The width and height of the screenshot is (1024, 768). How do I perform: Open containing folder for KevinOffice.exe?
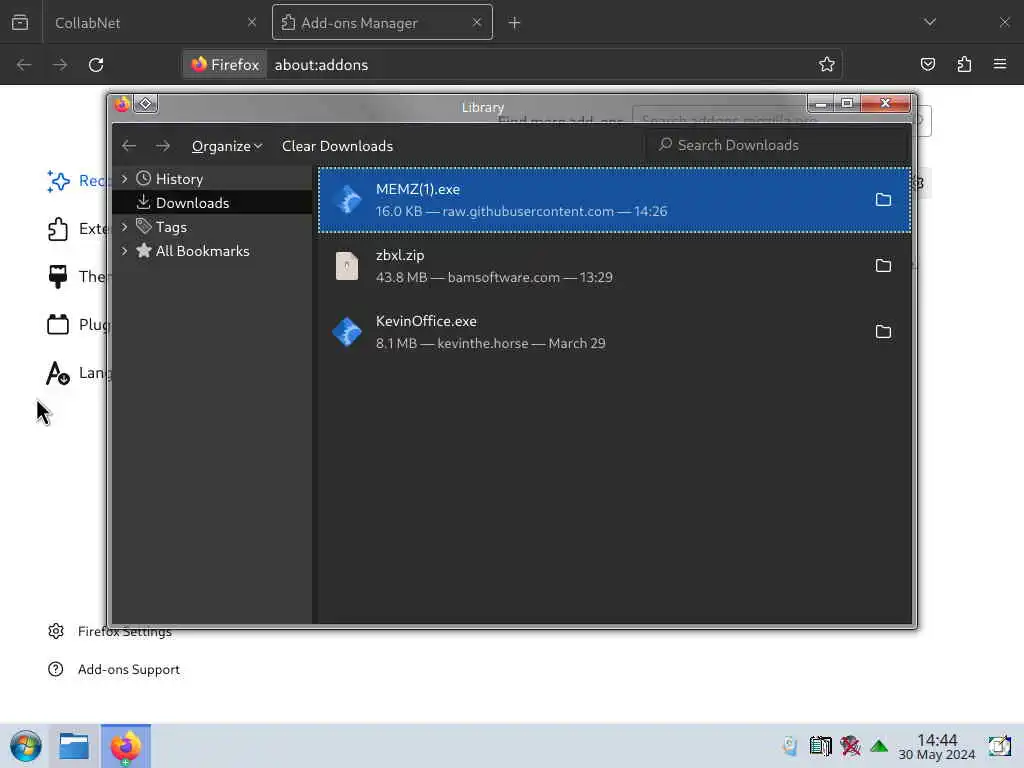click(883, 332)
